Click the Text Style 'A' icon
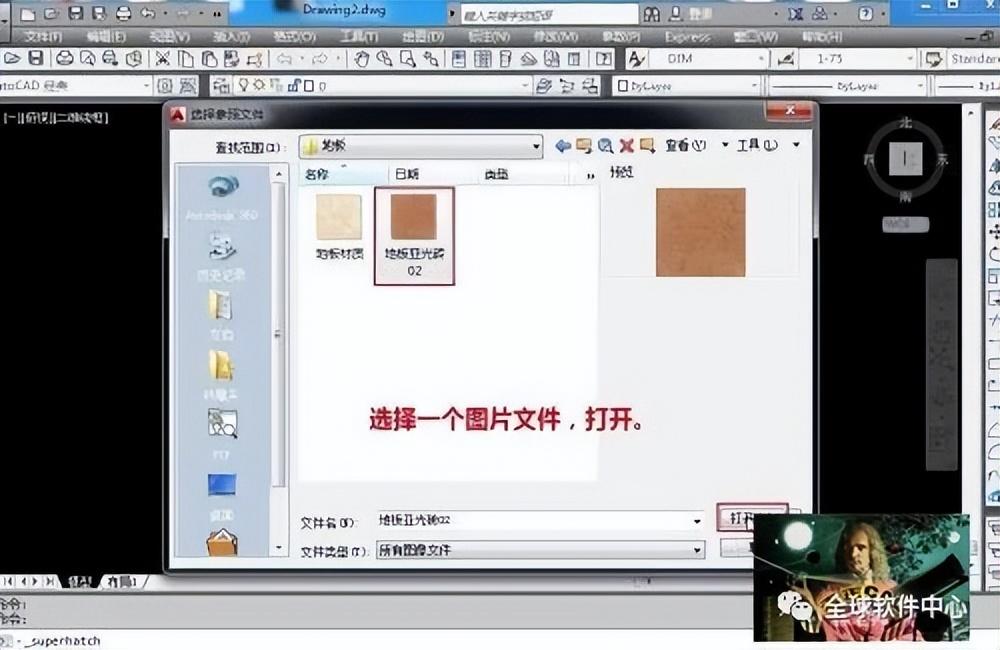 pyautogui.click(x=636, y=59)
